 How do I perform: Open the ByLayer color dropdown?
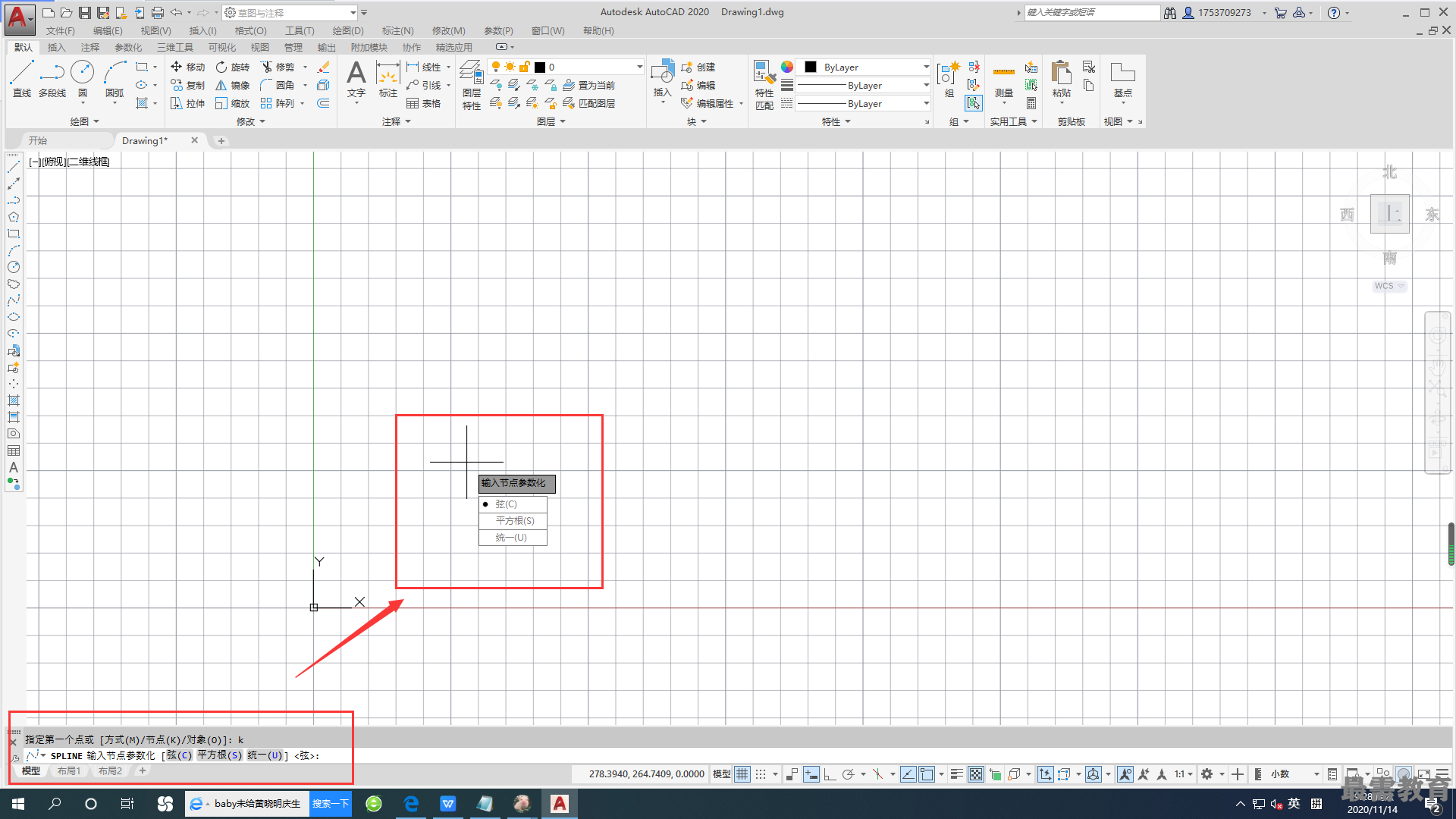coord(926,67)
